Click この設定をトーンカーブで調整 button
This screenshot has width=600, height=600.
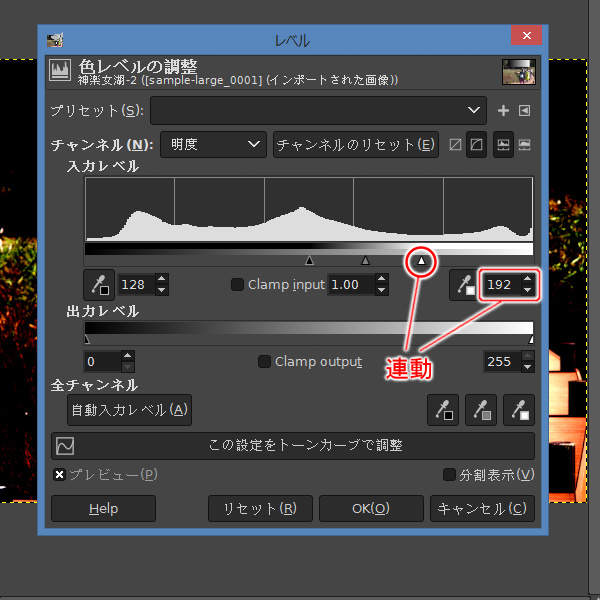[293, 446]
